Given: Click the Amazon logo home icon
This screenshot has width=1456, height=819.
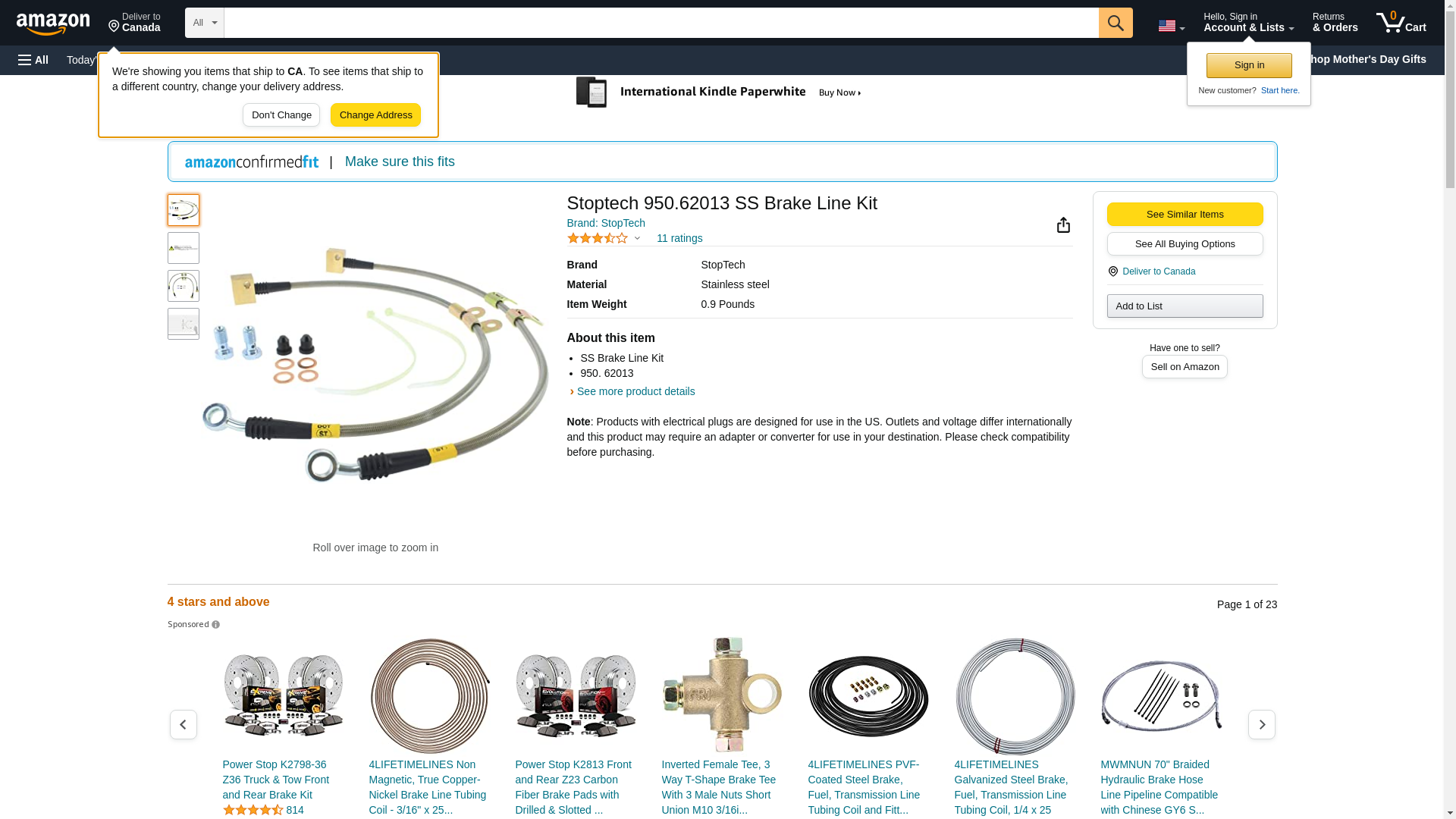Looking at the screenshot, I should 53,24.
